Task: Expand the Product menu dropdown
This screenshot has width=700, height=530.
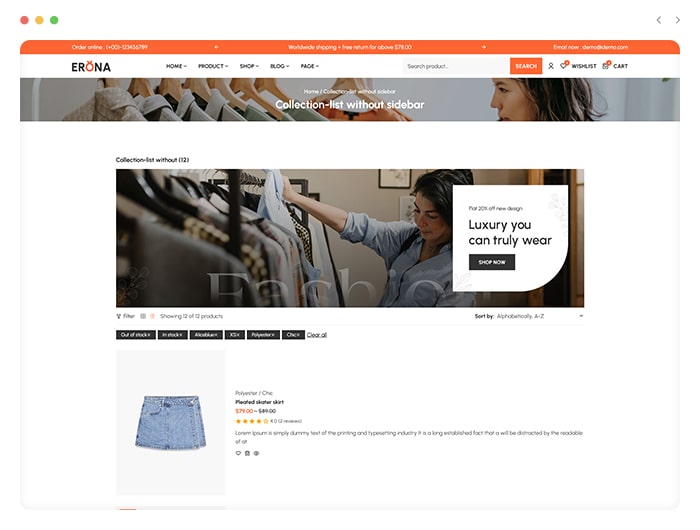Action: coord(213,66)
